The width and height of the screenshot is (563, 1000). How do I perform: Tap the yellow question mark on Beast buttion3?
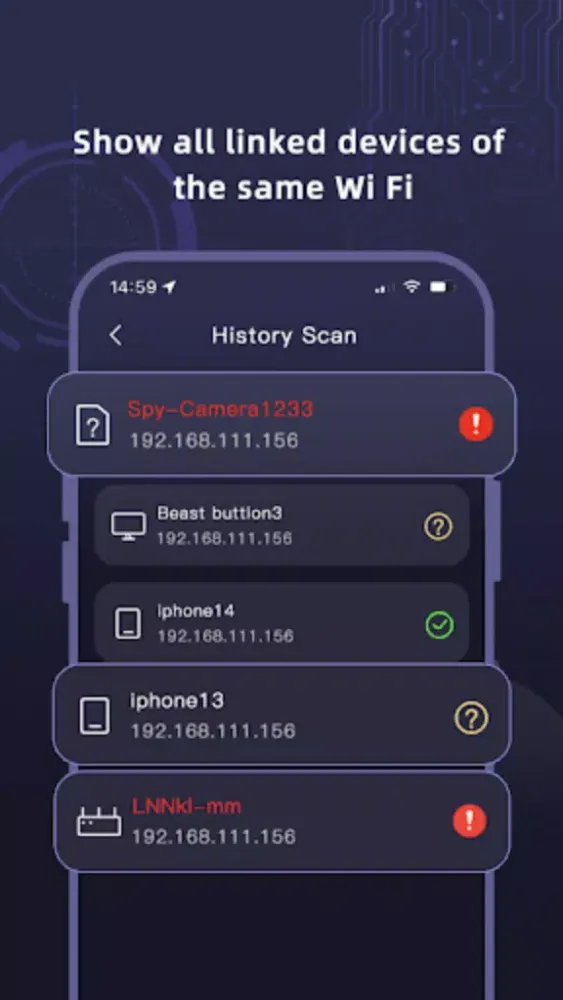point(438,527)
